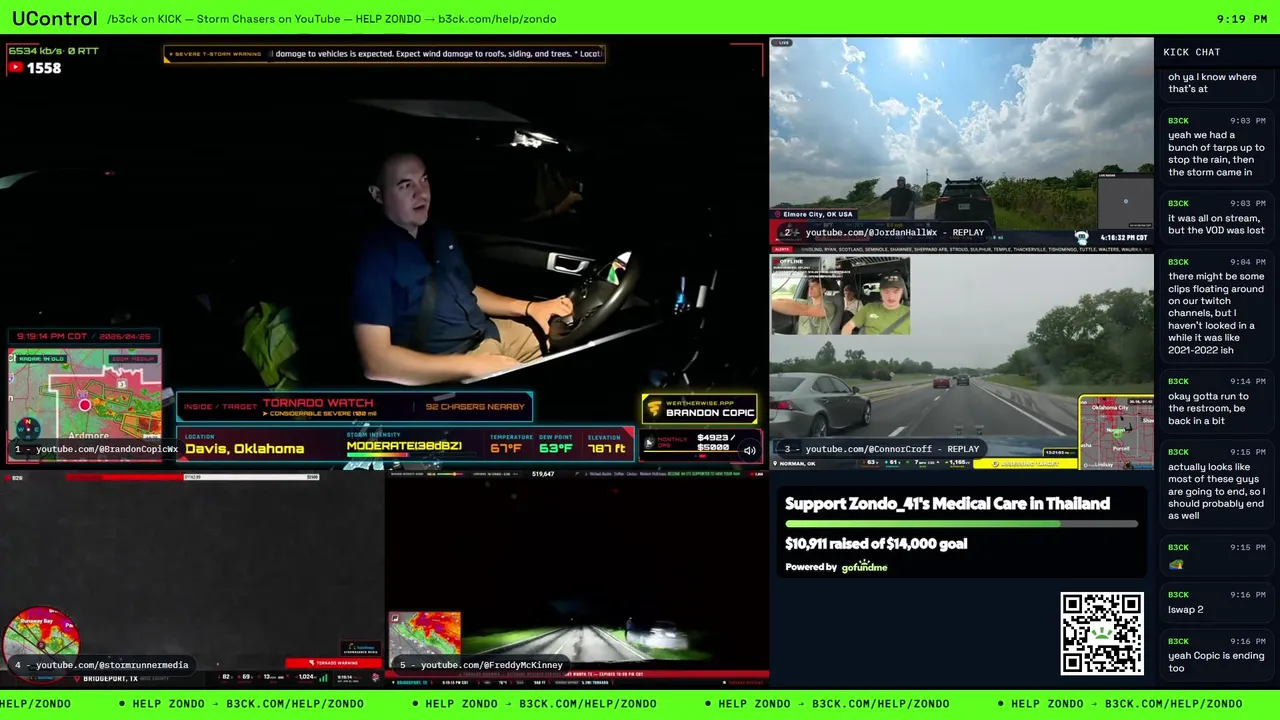Select stream 1 youtube.com/@BrandonCopicWx label
The height and width of the screenshot is (720, 1280).
tap(96, 449)
